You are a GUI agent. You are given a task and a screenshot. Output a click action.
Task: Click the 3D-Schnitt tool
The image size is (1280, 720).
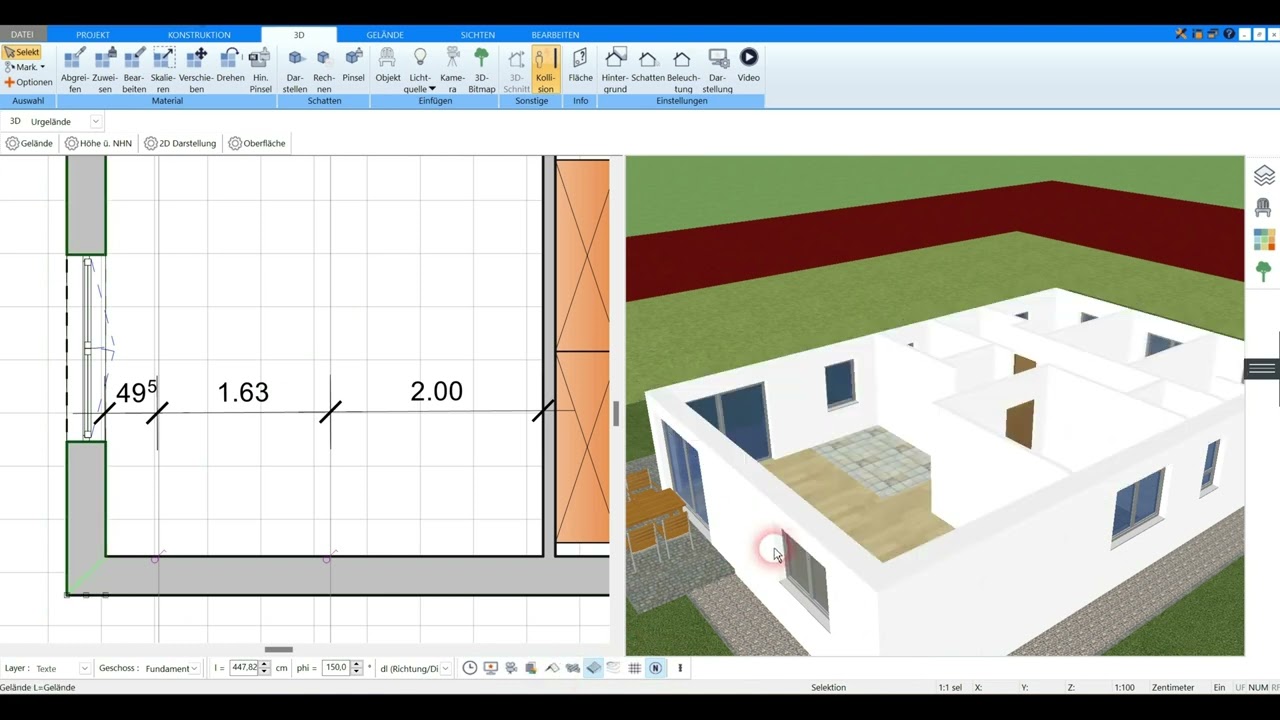516,70
